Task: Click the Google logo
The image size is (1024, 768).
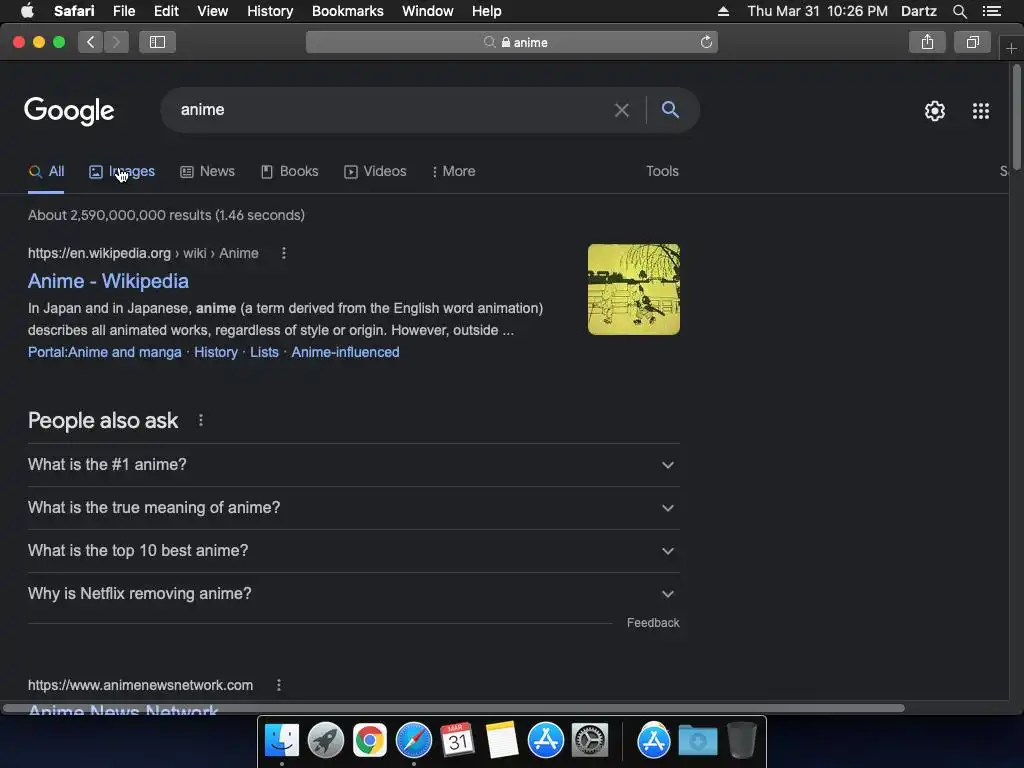Action: click(69, 111)
